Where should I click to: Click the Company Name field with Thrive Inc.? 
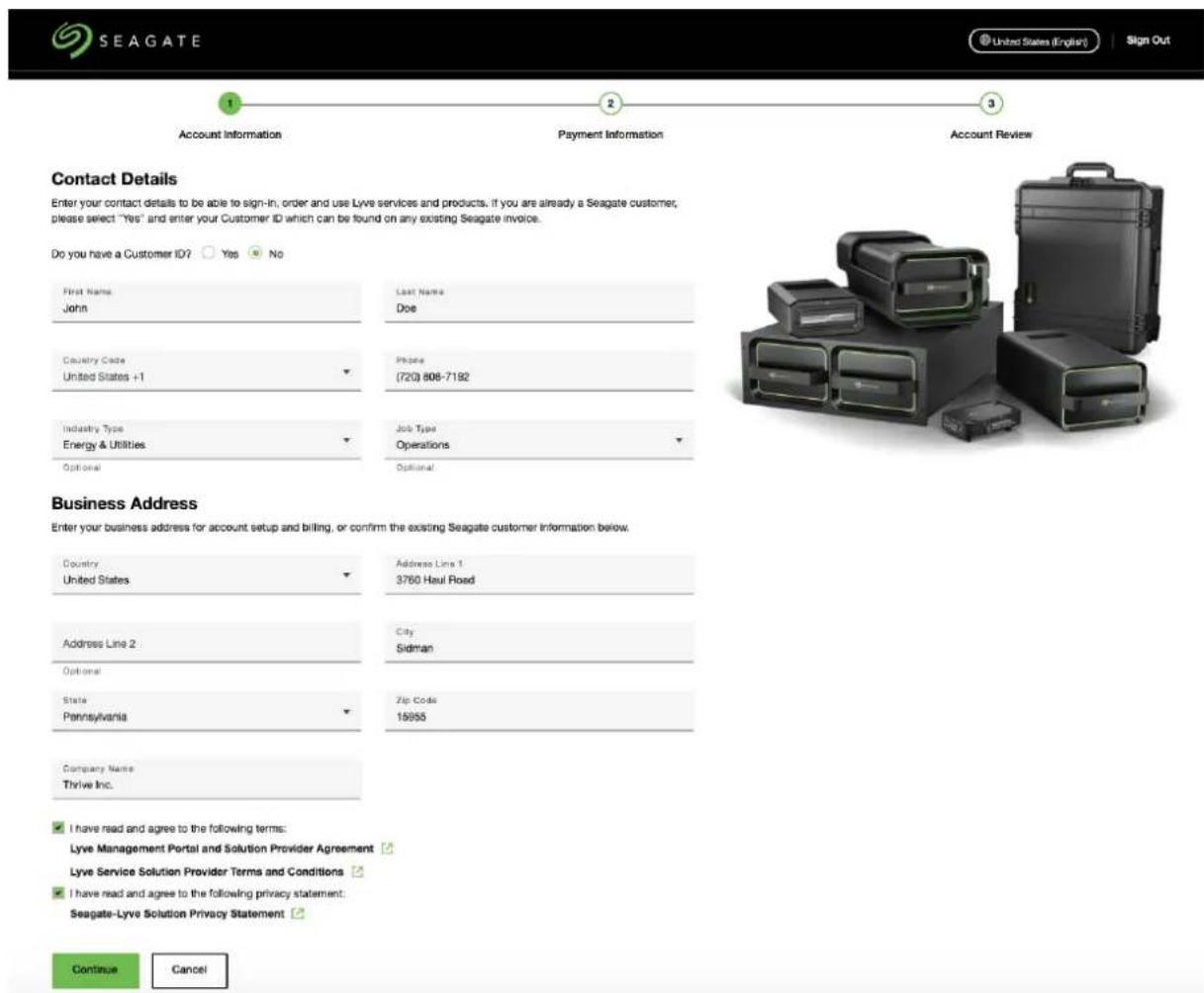tap(206, 779)
